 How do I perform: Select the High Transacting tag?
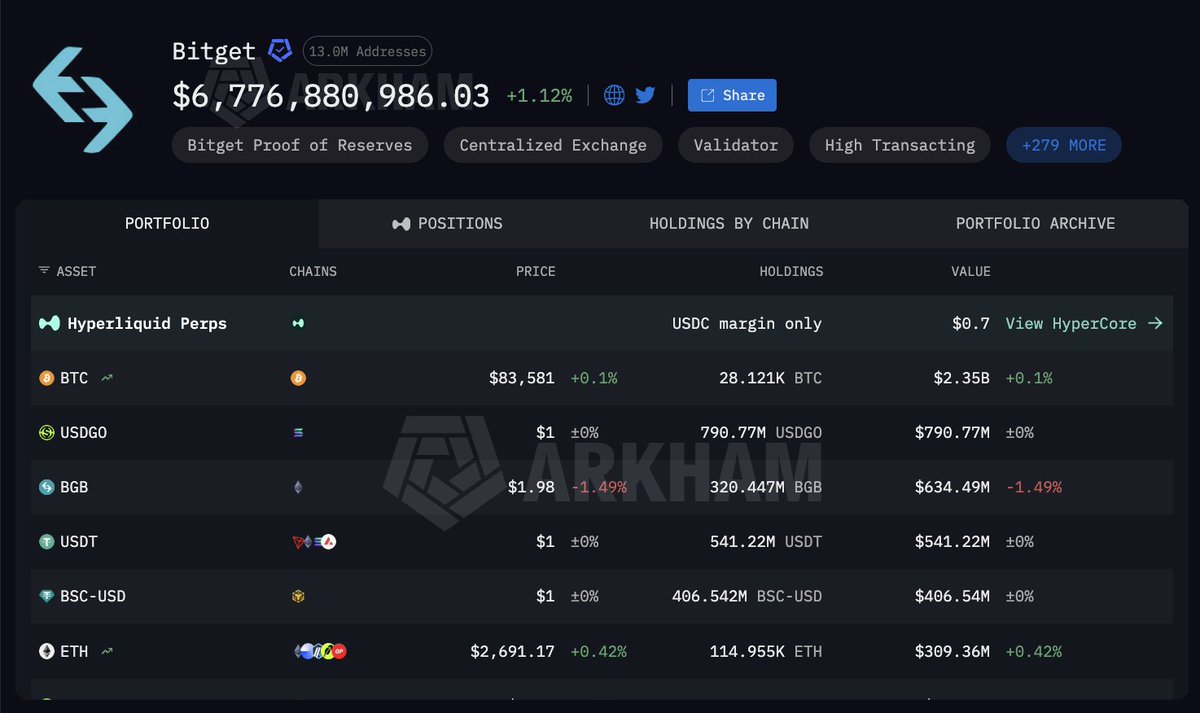click(900, 145)
